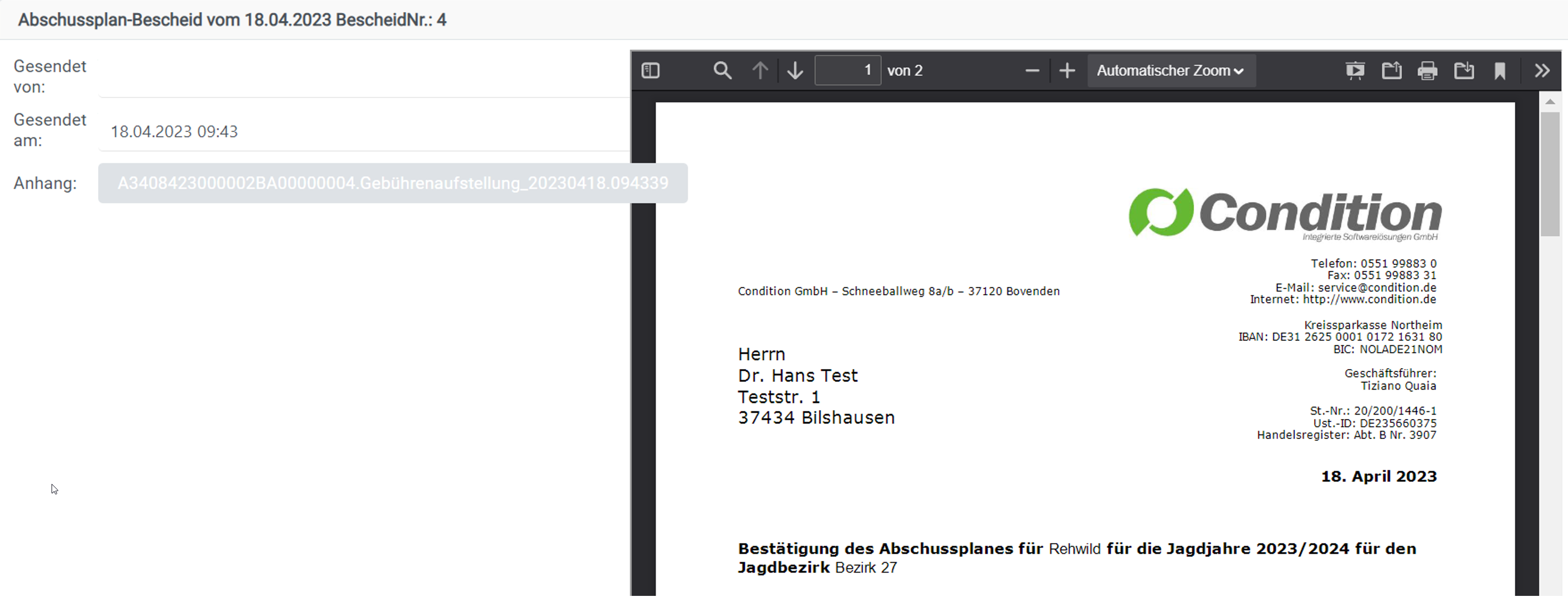Switch to presentation mode
The height and width of the screenshot is (597, 1568).
1355,70
